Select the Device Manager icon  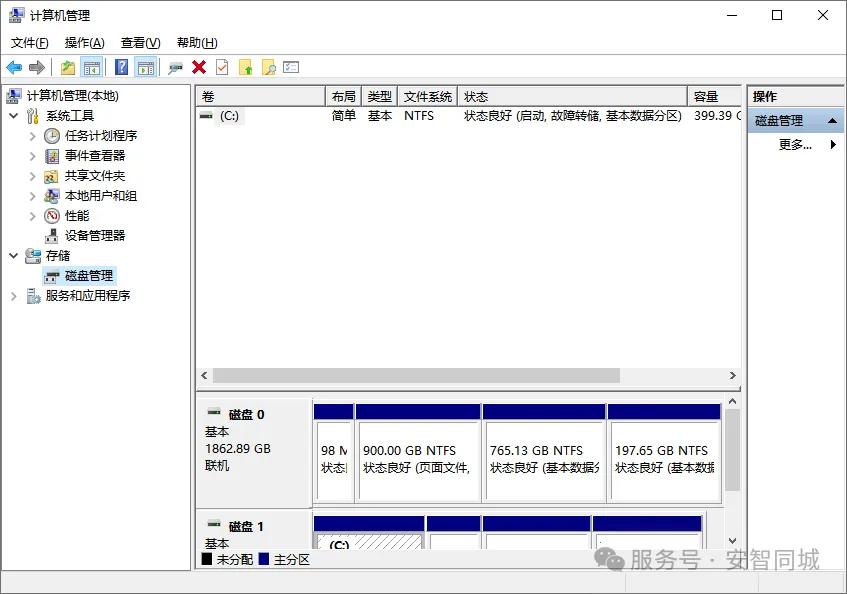52,236
